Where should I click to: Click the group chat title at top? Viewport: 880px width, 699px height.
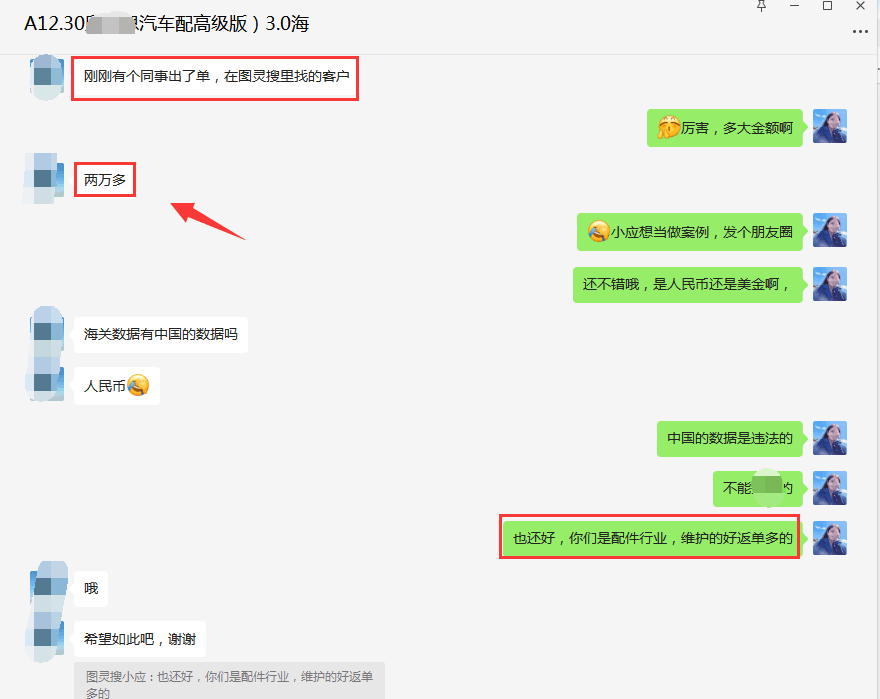click(x=166, y=24)
